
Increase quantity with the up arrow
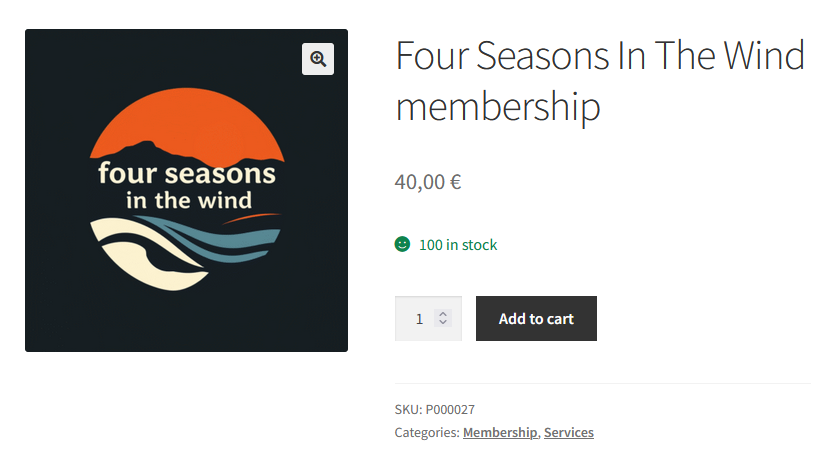point(443,314)
